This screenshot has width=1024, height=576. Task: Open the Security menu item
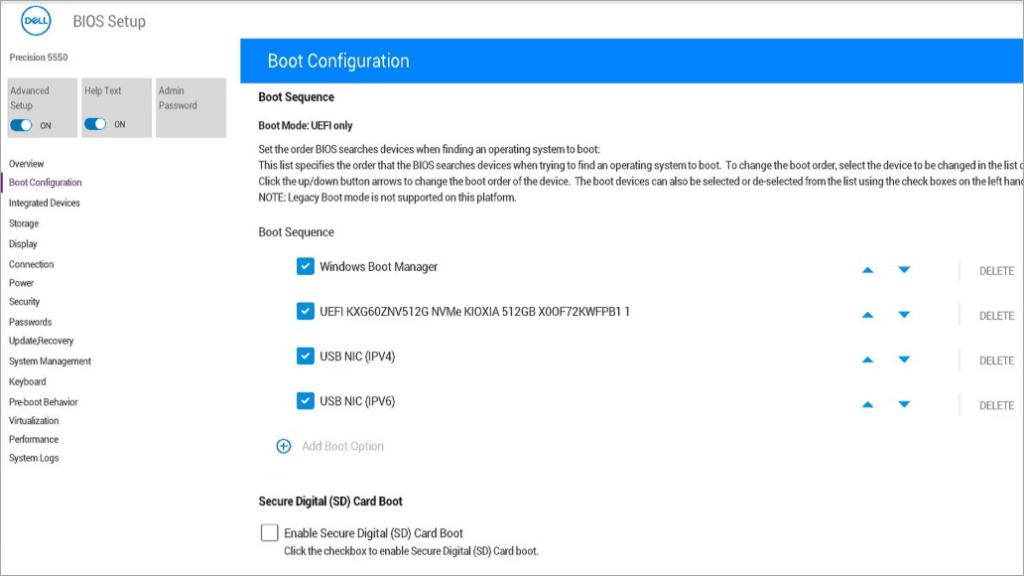click(25, 302)
